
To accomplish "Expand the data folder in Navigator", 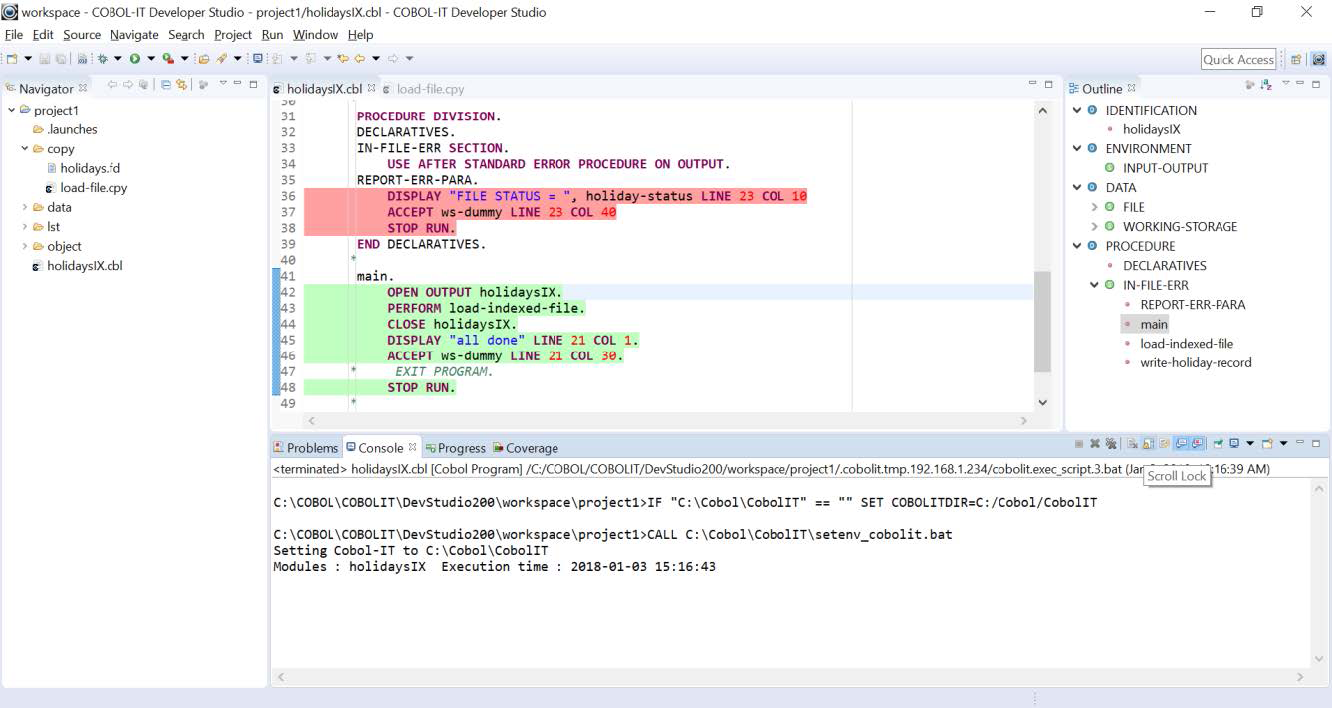I will (x=25, y=207).
